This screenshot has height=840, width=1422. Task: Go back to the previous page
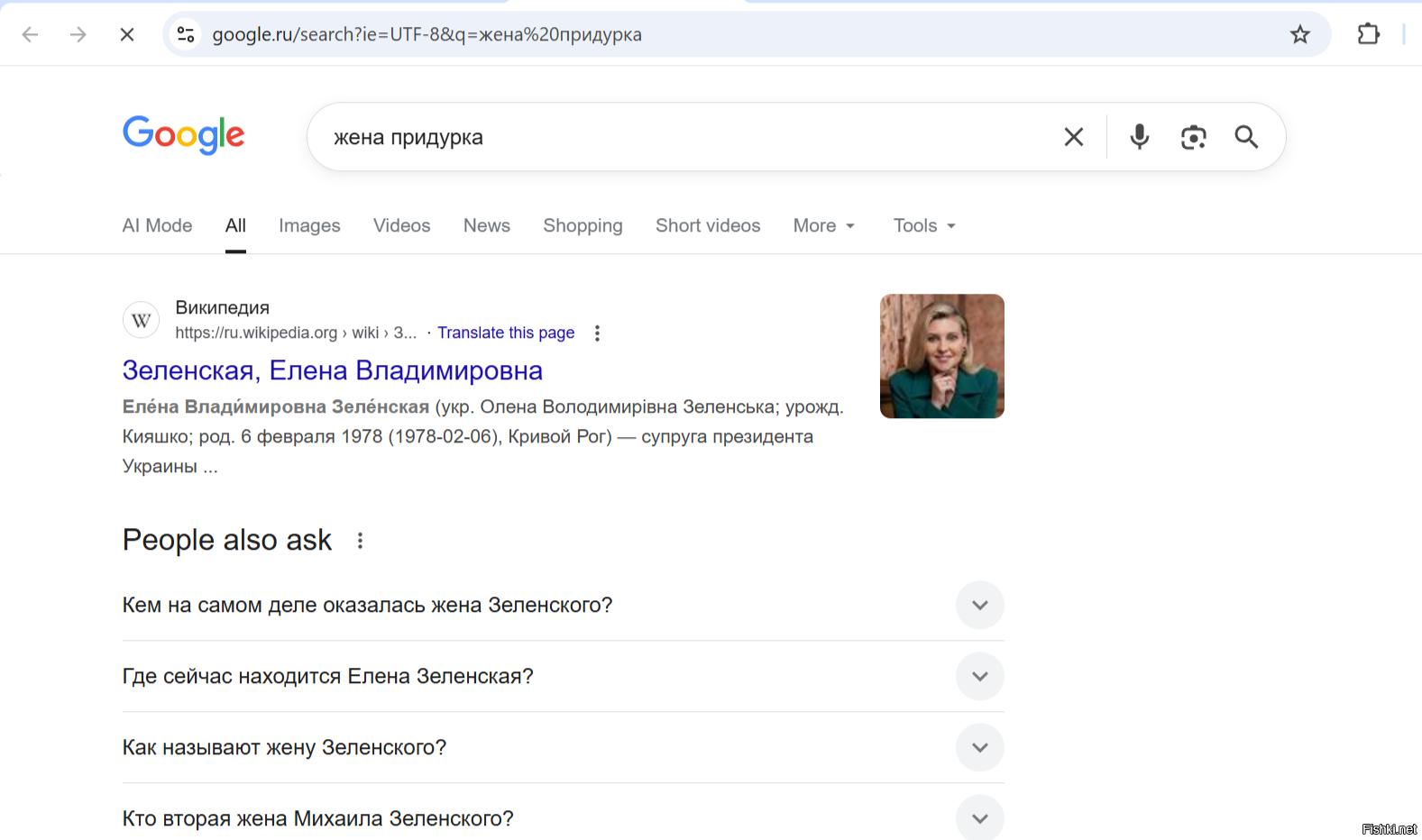(x=30, y=34)
